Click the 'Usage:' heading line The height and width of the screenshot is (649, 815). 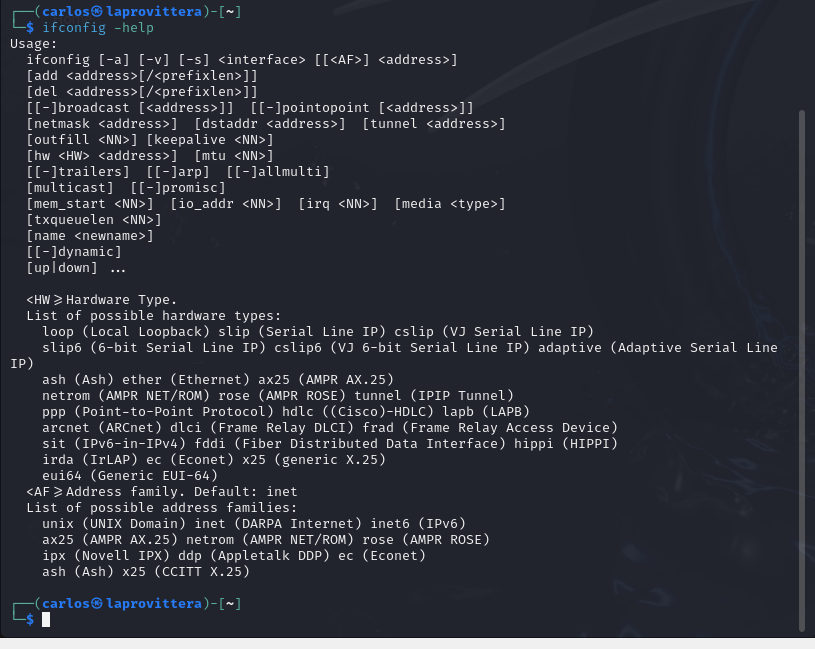(x=34, y=44)
